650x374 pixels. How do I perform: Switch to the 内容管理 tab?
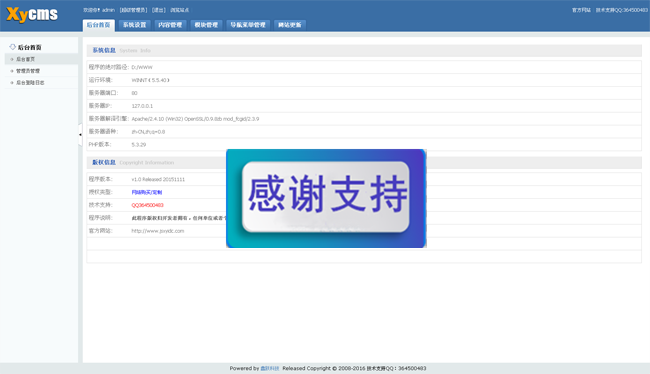tap(170, 25)
